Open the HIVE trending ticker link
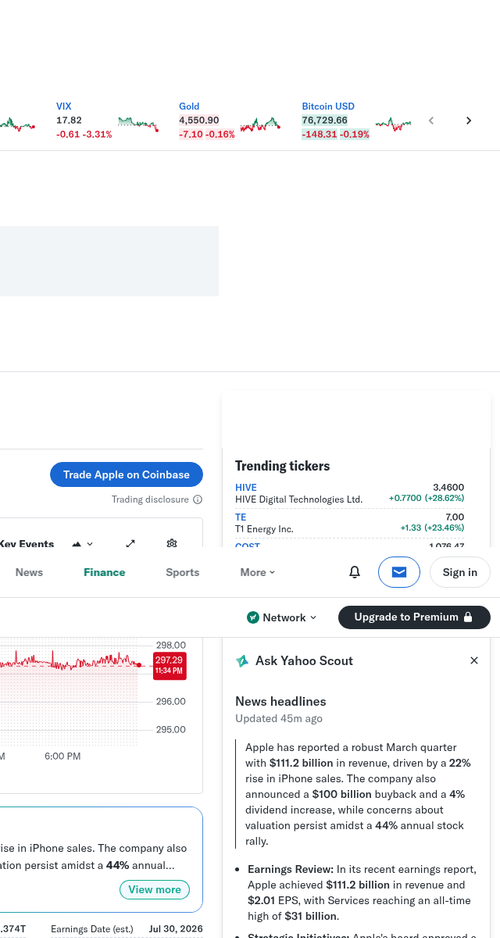Image resolution: width=500 pixels, height=938 pixels. [246, 488]
